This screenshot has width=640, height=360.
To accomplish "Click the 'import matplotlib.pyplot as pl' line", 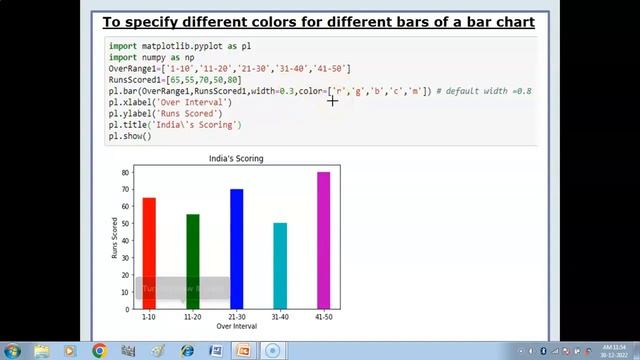I will tap(180, 46).
